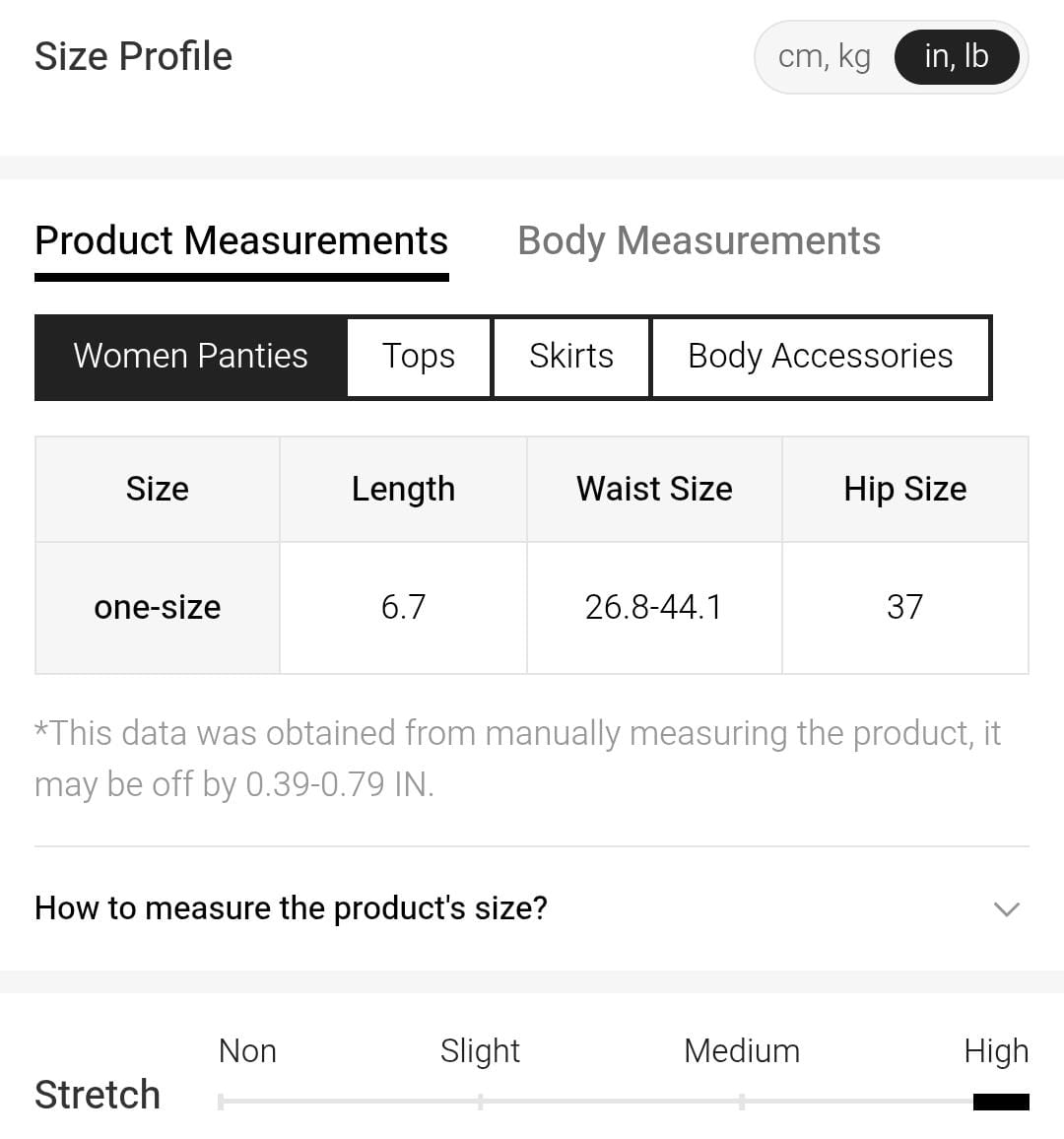Switch units to cm, kg
The height and width of the screenshot is (1139, 1064).
(x=824, y=57)
